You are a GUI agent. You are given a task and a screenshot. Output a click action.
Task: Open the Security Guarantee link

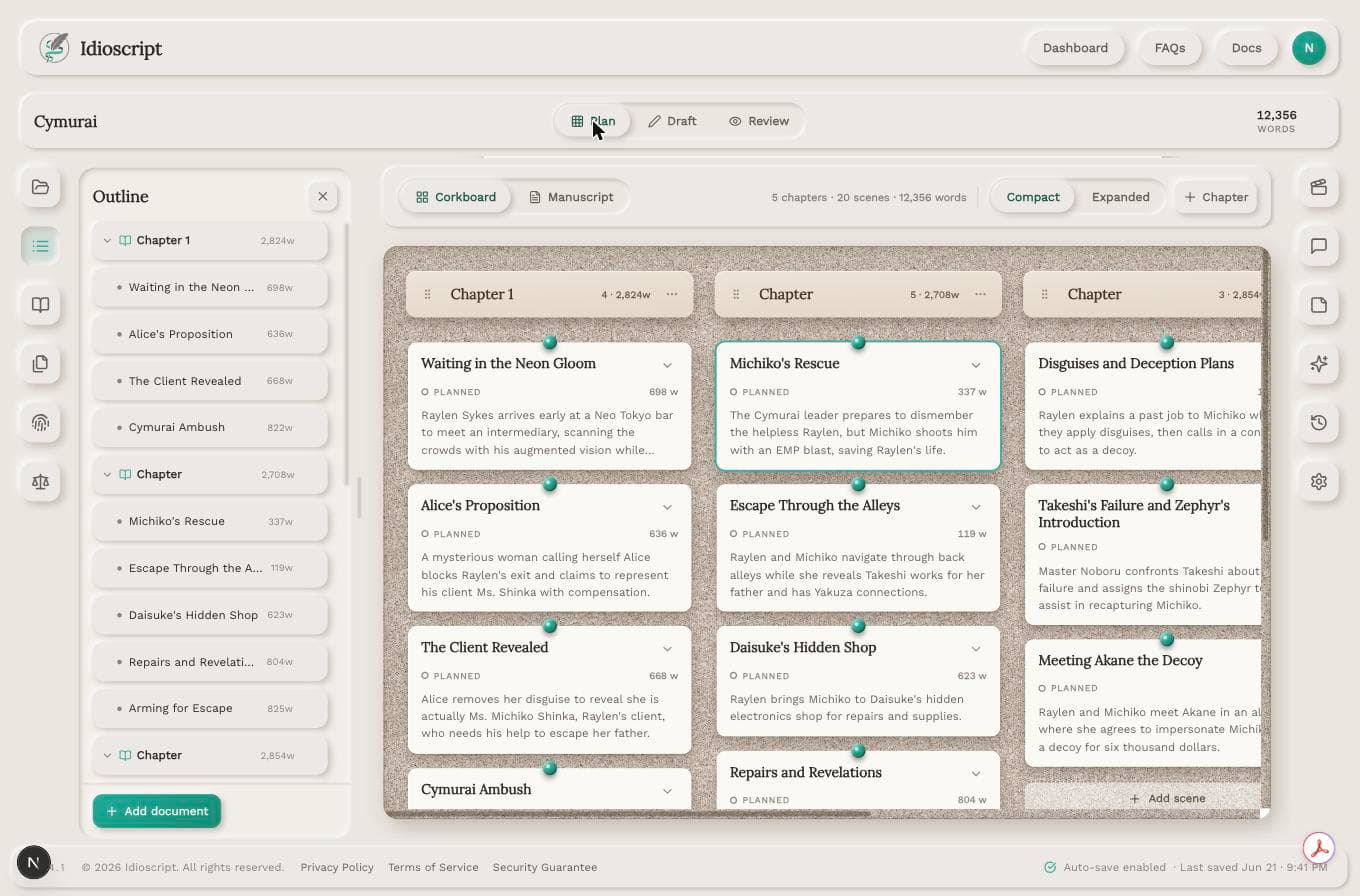545,867
